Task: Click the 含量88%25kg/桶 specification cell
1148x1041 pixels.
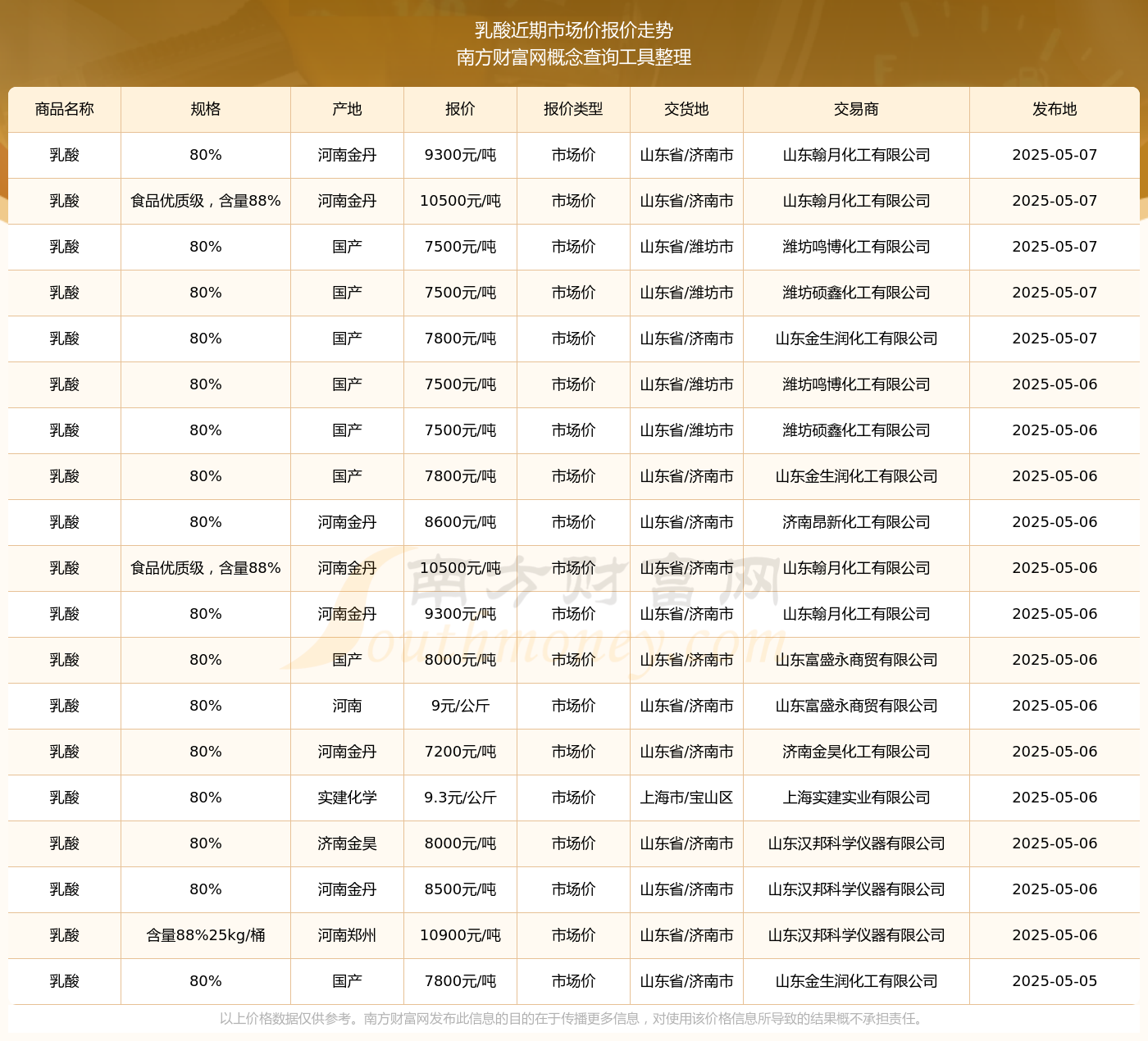Action: coord(206,935)
